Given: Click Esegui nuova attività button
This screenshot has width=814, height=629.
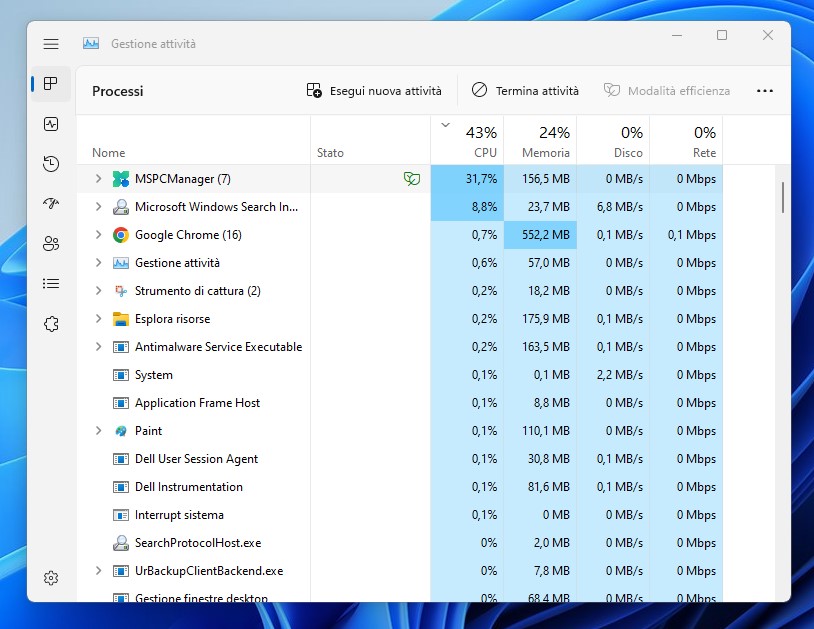Looking at the screenshot, I should (x=374, y=91).
